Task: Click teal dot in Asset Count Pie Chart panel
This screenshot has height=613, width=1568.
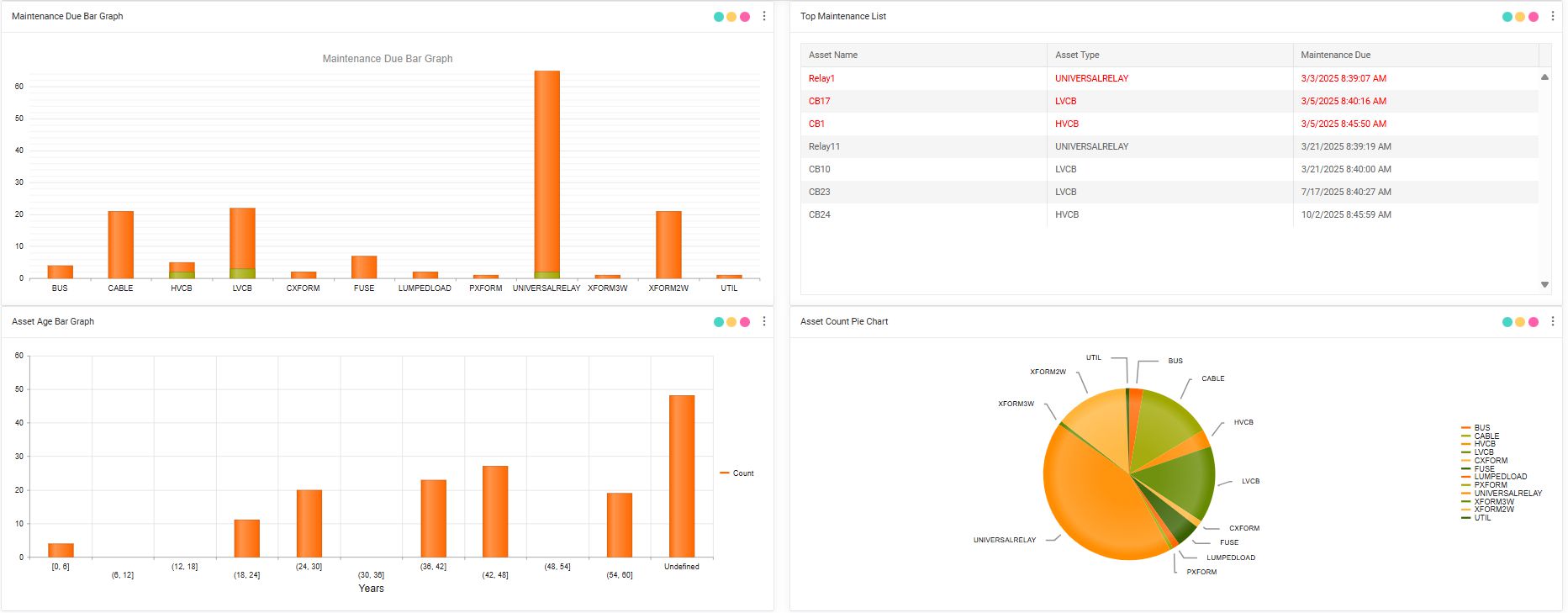Action: (1507, 322)
